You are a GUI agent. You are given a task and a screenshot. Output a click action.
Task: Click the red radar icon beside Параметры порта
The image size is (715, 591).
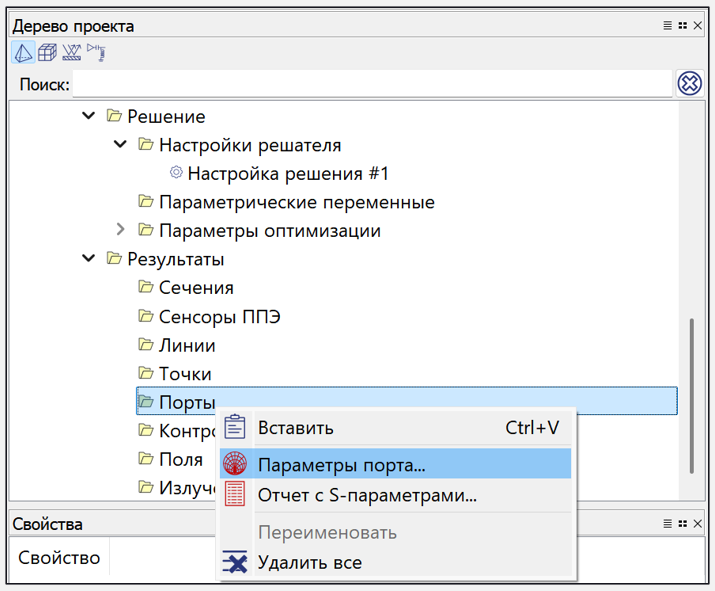click(235, 465)
